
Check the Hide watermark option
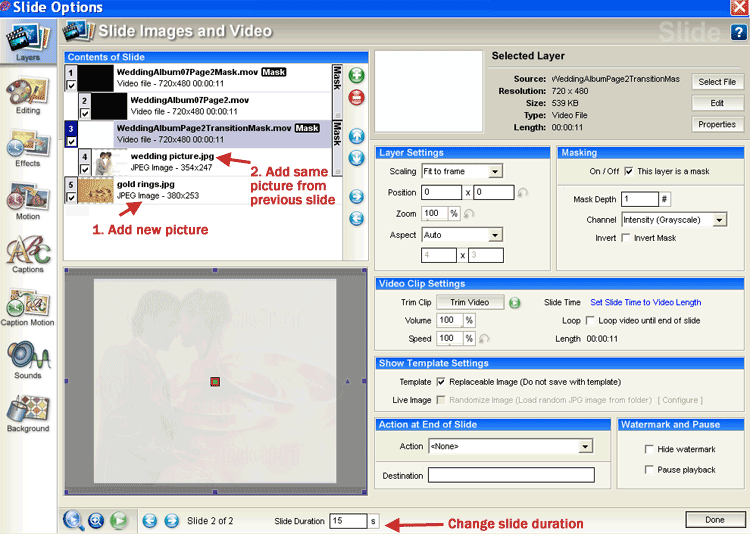coord(649,449)
